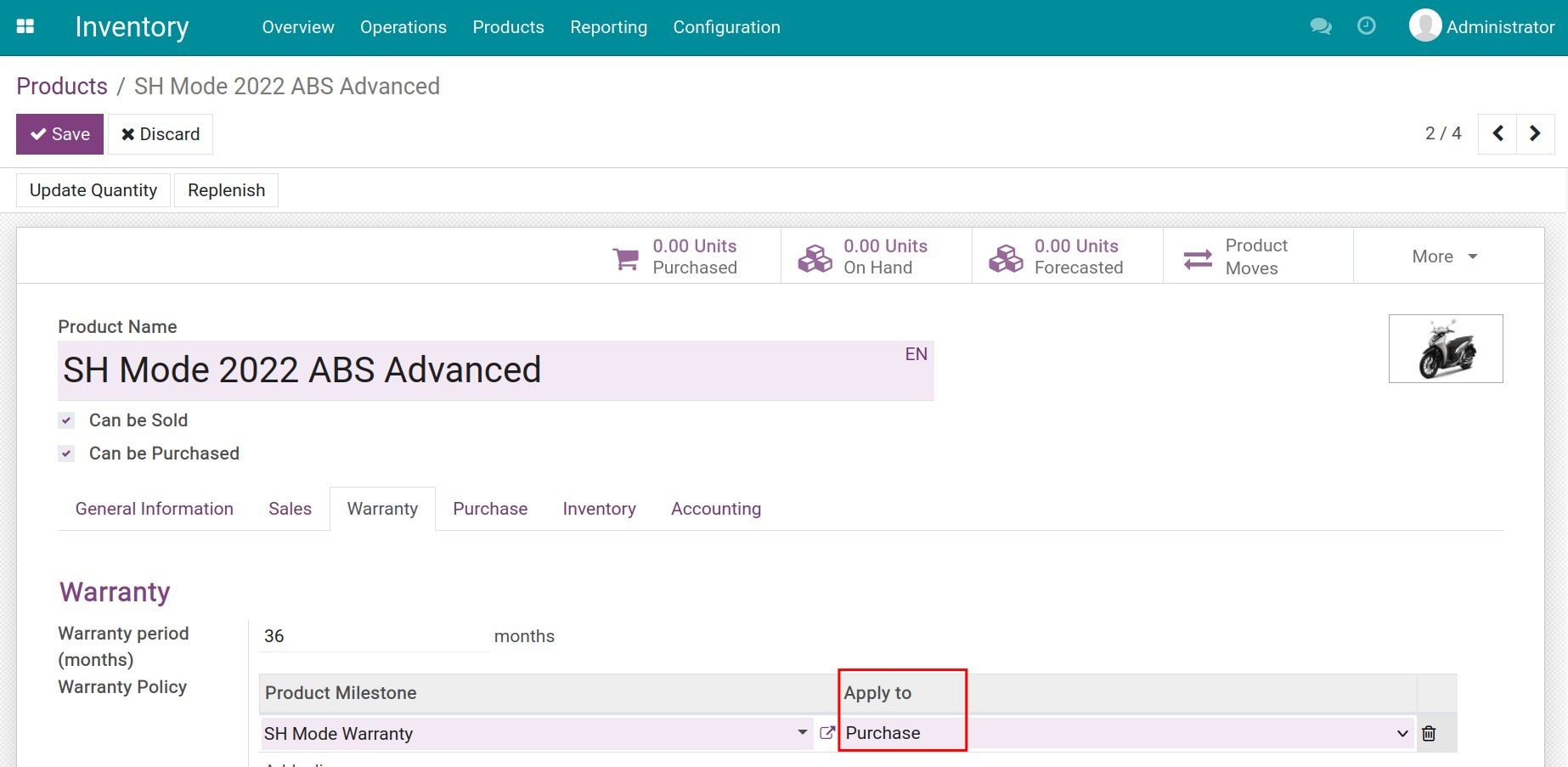The image size is (1568, 767).
Task: Open the activities clock icon
Action: coord(1366,26)
